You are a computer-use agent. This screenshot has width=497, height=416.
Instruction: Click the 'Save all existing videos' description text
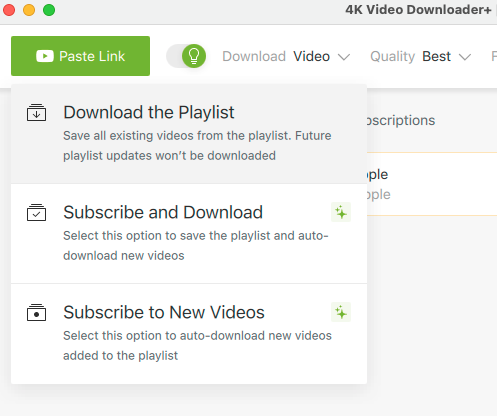coord(197,146)
